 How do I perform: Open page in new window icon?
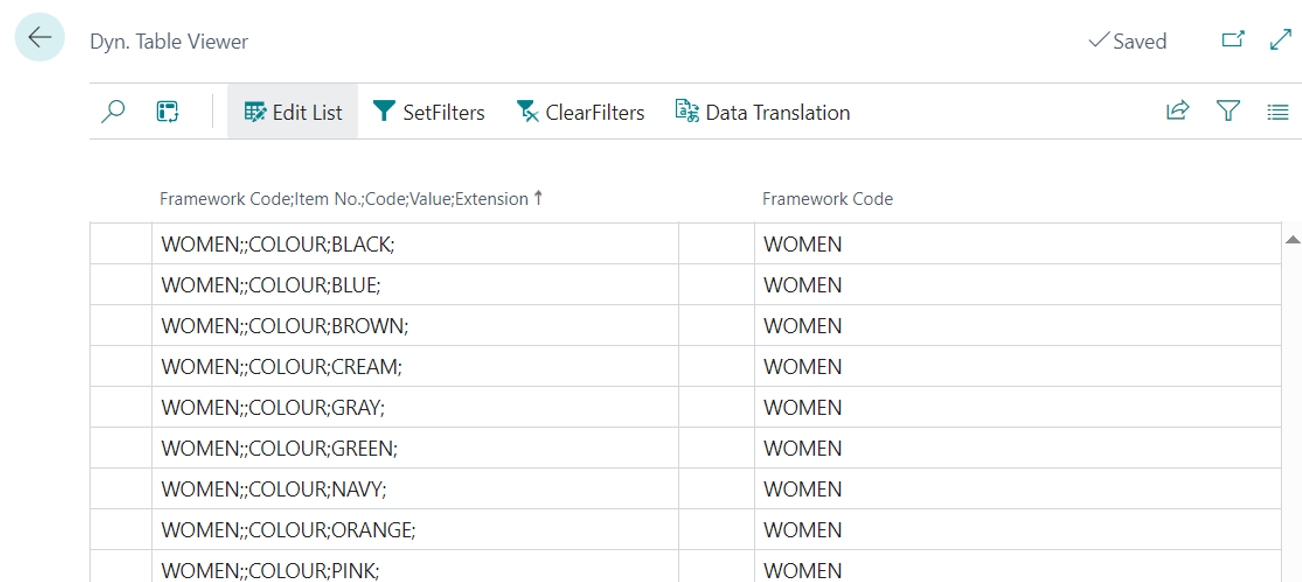click(1233, 40)
